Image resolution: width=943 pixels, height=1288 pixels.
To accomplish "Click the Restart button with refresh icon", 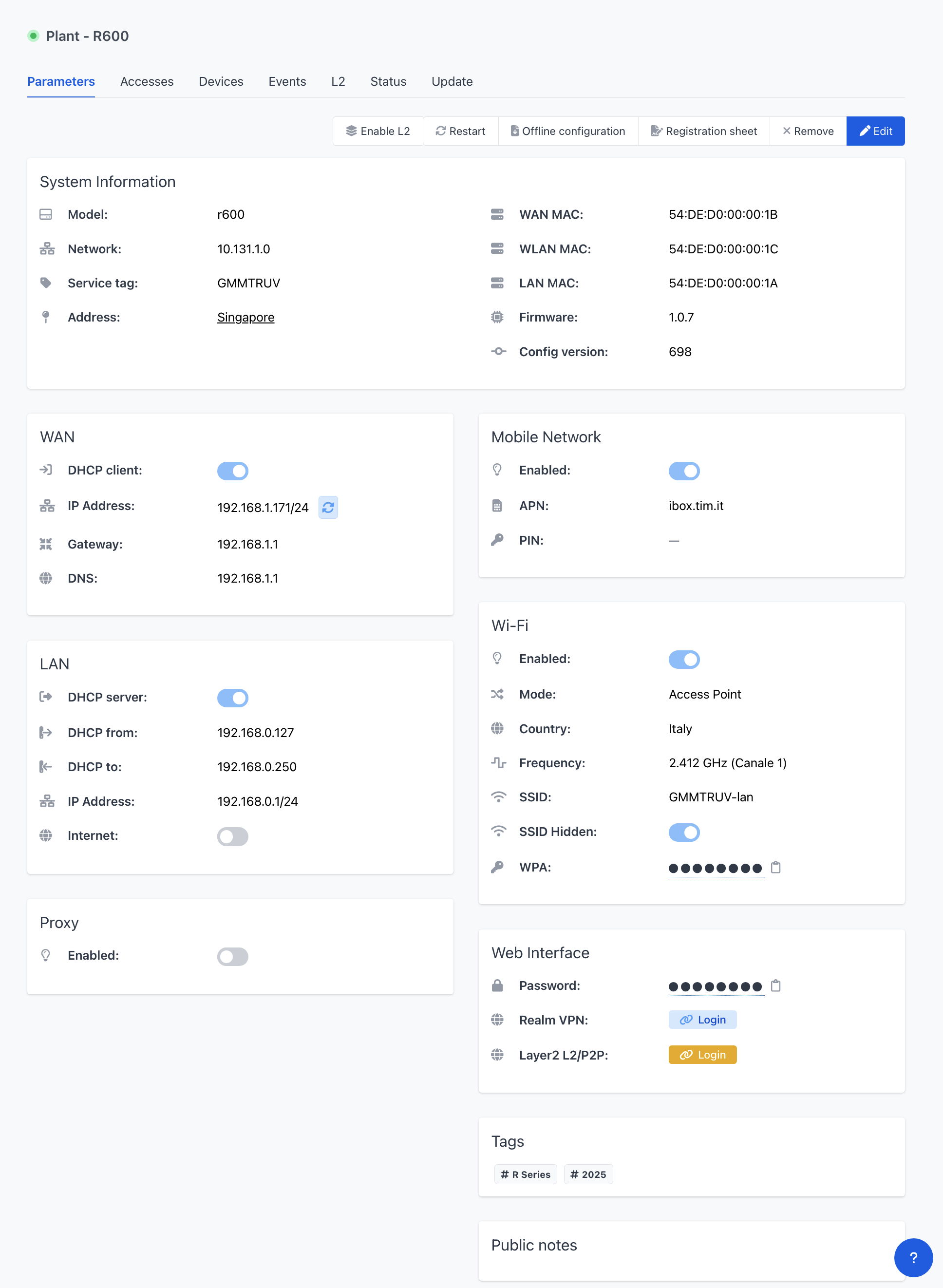I will 460,132.
